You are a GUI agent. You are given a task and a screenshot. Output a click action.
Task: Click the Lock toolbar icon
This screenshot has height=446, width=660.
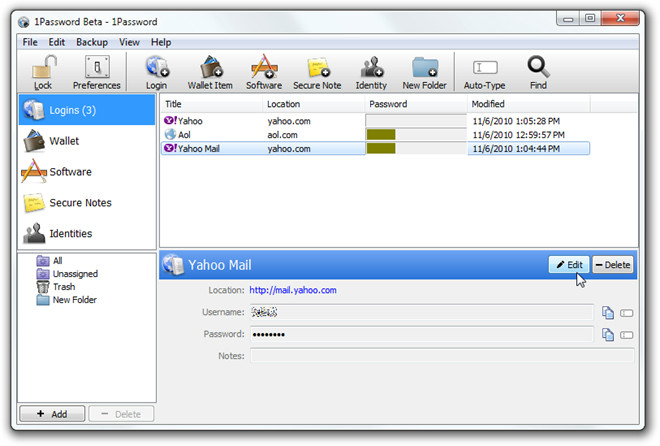point(43,72)
